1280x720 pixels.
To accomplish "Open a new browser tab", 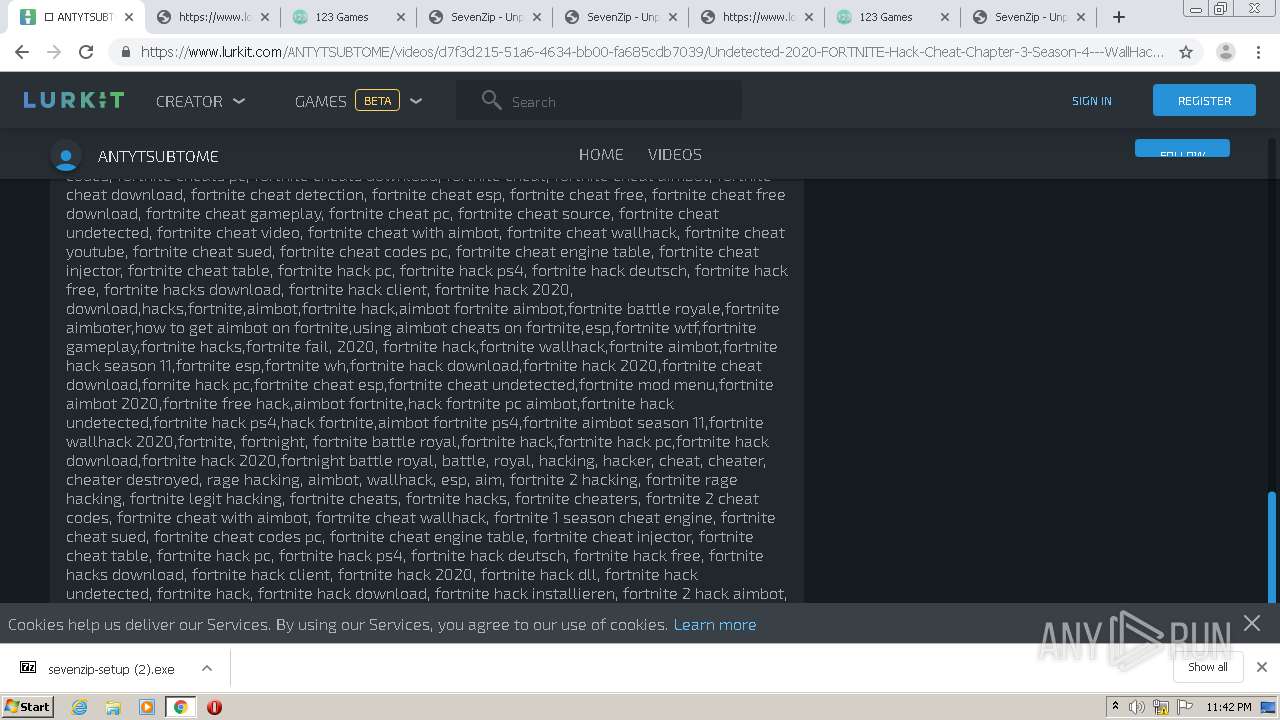I will (1119, 17).
